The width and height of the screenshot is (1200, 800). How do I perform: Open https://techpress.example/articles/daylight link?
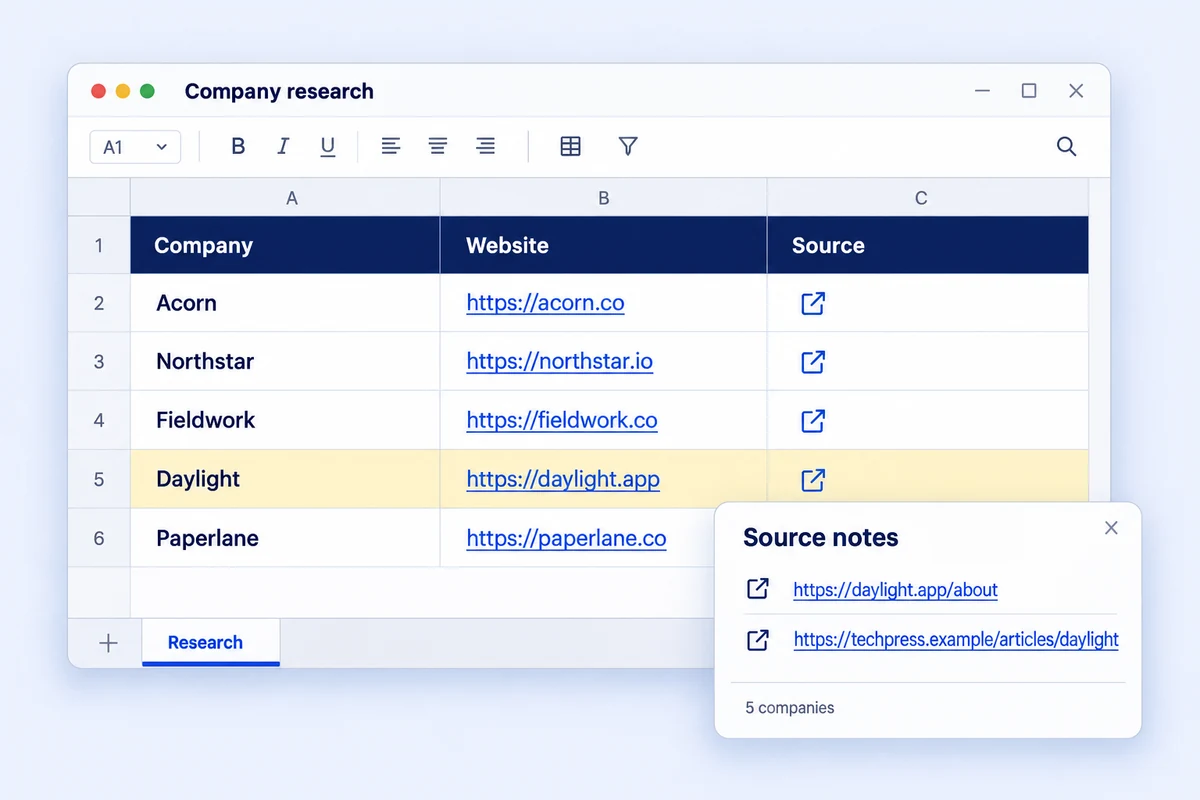click(956, 640)
